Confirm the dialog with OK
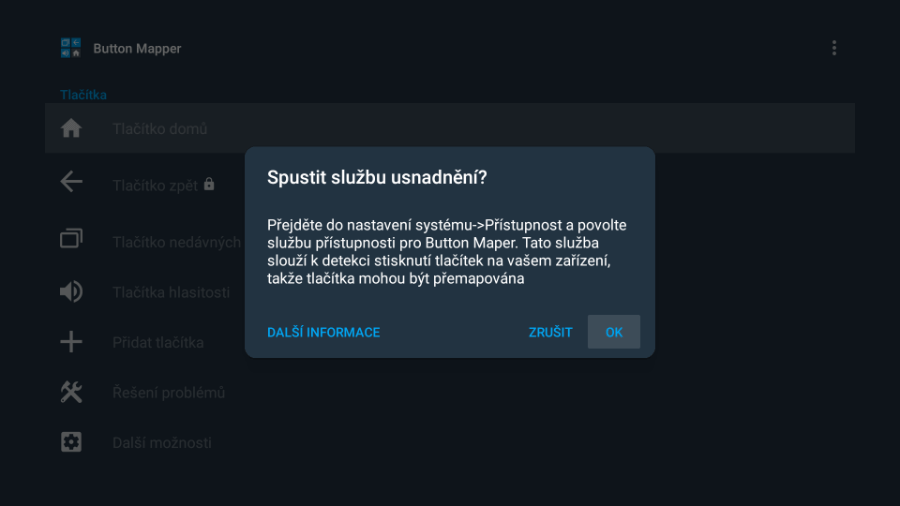900x506 pixels. click(614, 332)
